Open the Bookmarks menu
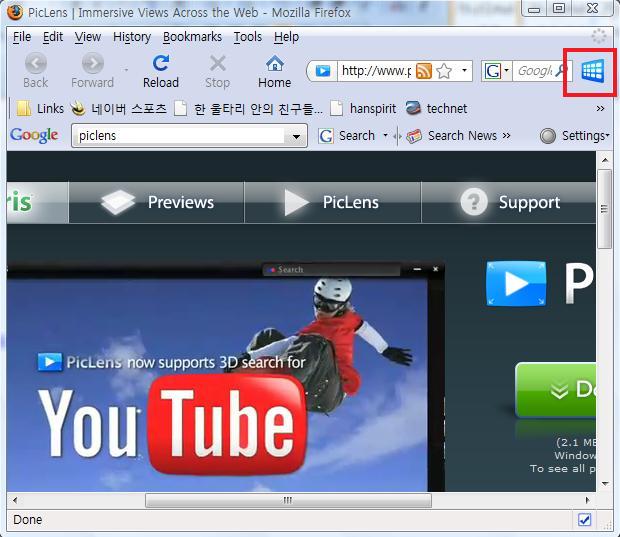The image size is (620, 537). (x=192, y=37)
